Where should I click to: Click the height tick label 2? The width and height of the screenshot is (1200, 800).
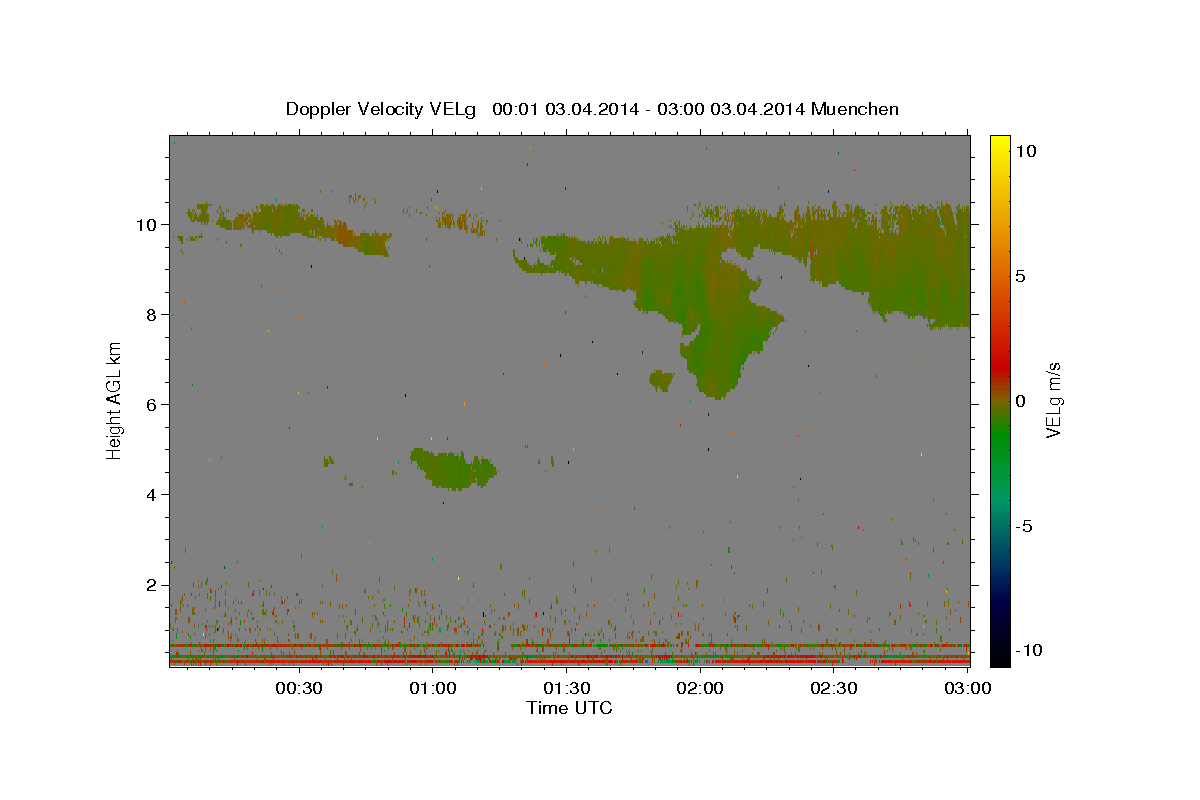pyautogui.click(x=153, y=584)
